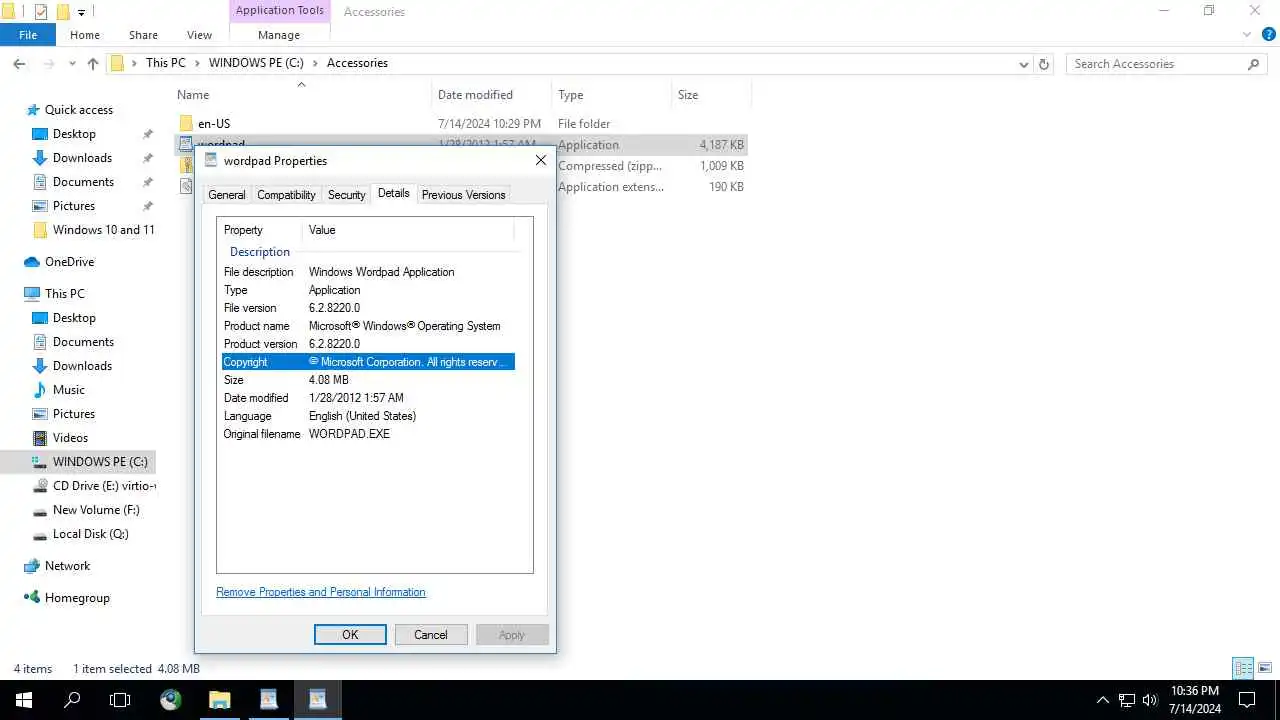Image resolution: width=1280 pixels, height=720 pixels.
Task: Open pinned Desktop under Quick access
Action: [x=74, y=134]
